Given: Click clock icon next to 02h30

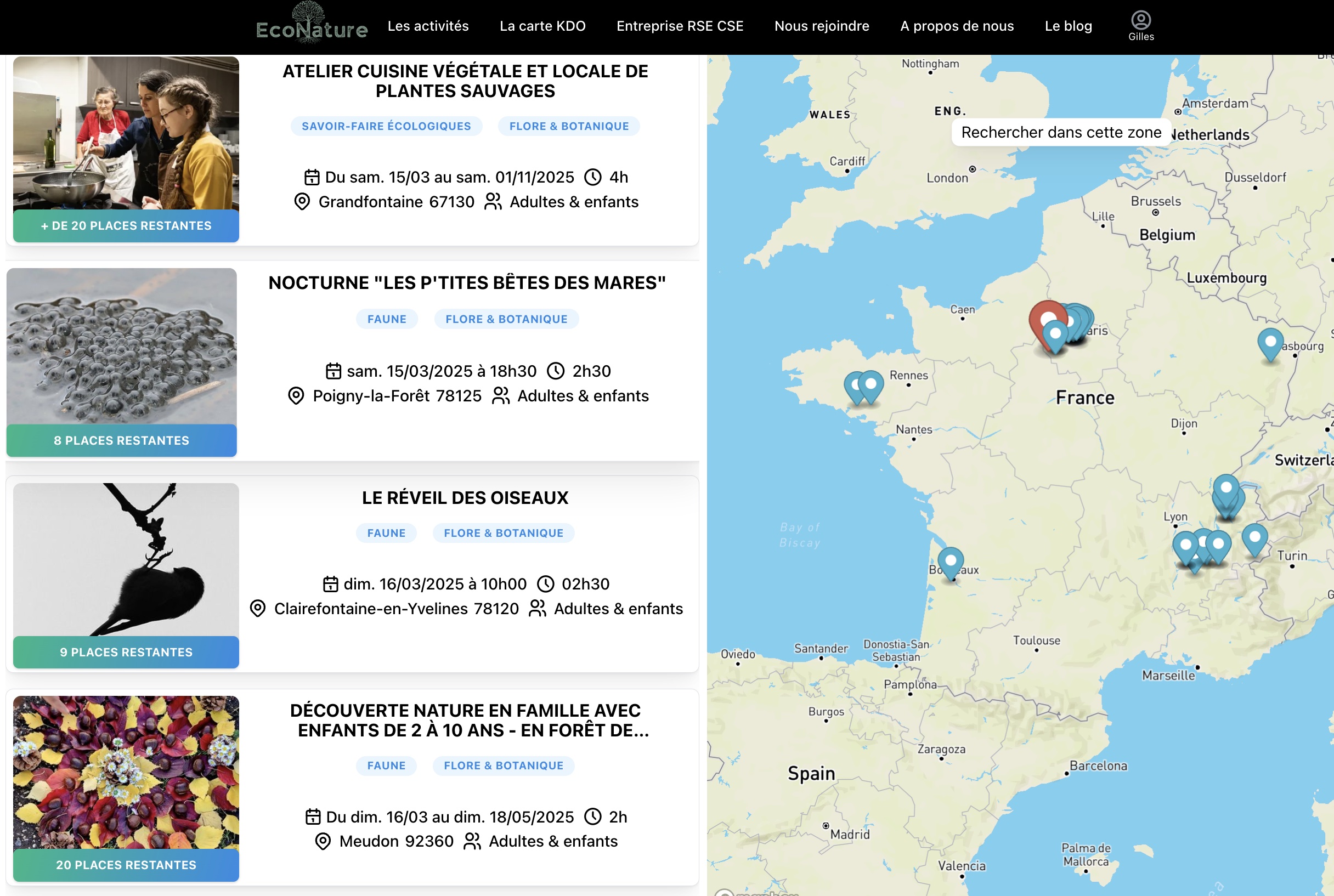Looking at the screenshot, I should click(x=546, y=584).
